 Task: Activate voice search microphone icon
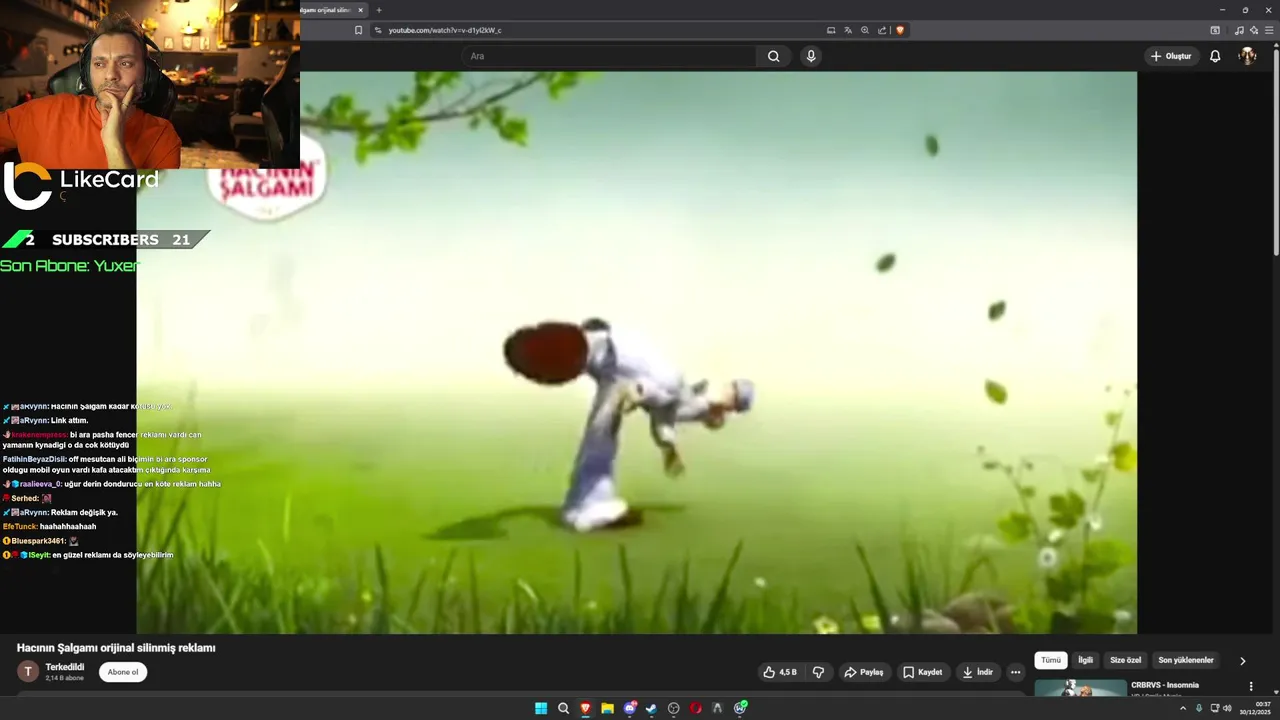click(x=811, y=56)
